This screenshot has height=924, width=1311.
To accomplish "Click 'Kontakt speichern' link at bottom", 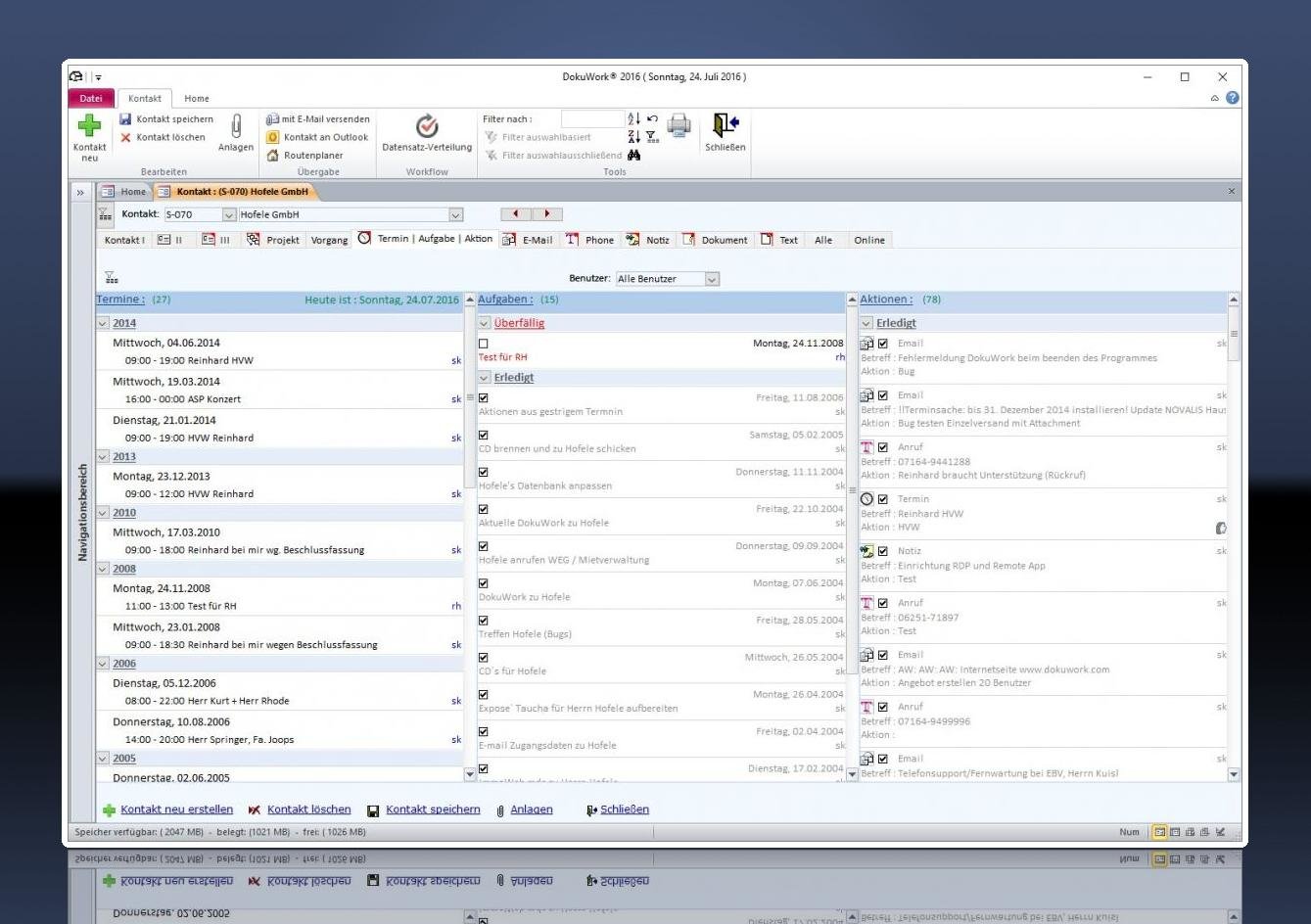I will tap(433, 809).
